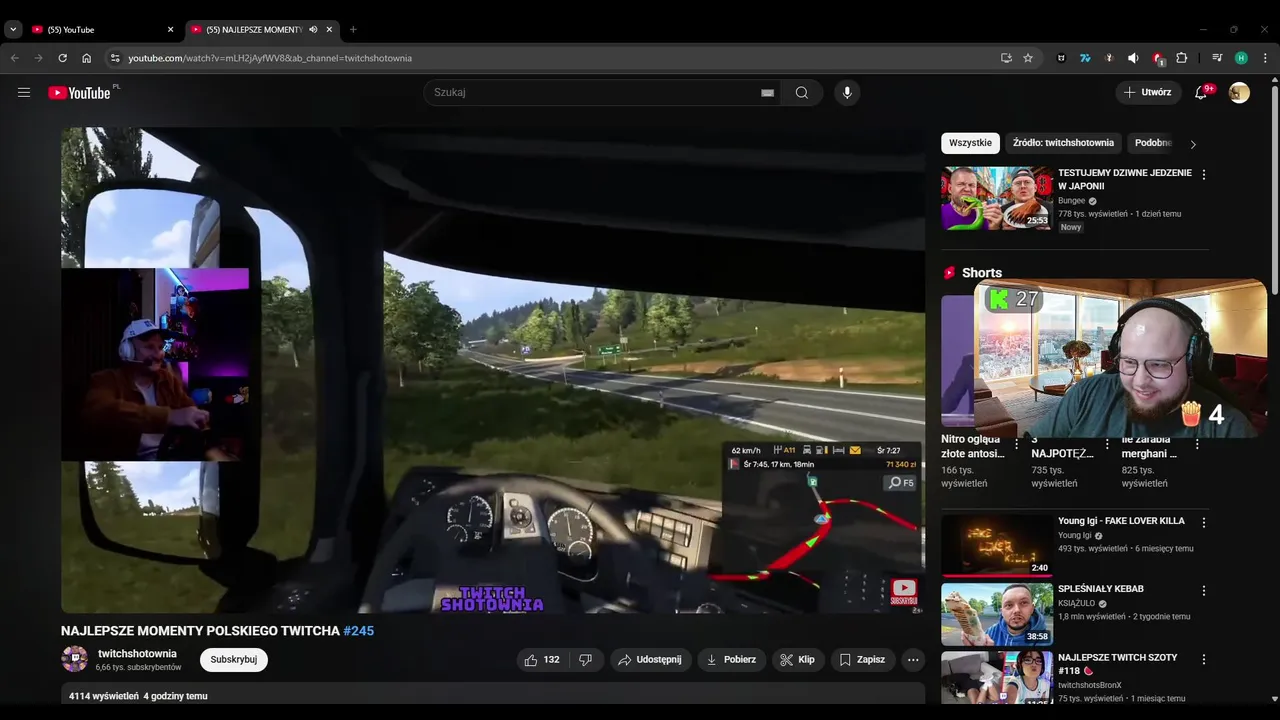Open options for SPLEŚNIAŁY KEBAB video
This screenshot has height=720, width=1280.
(x=1203, y=591)
